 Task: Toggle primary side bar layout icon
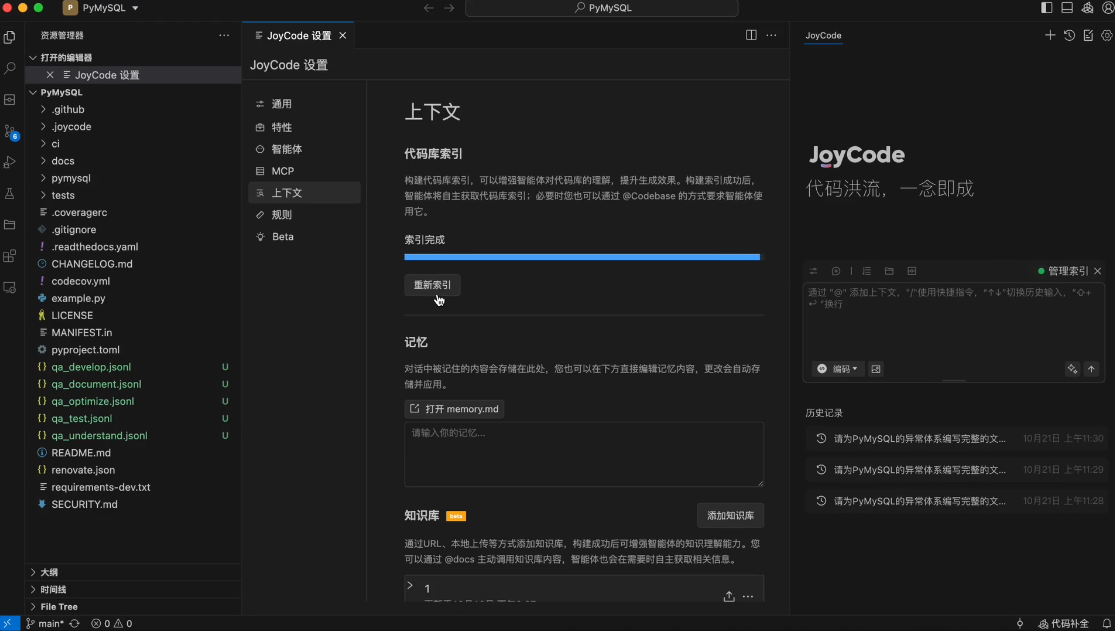coord(1047,8)
